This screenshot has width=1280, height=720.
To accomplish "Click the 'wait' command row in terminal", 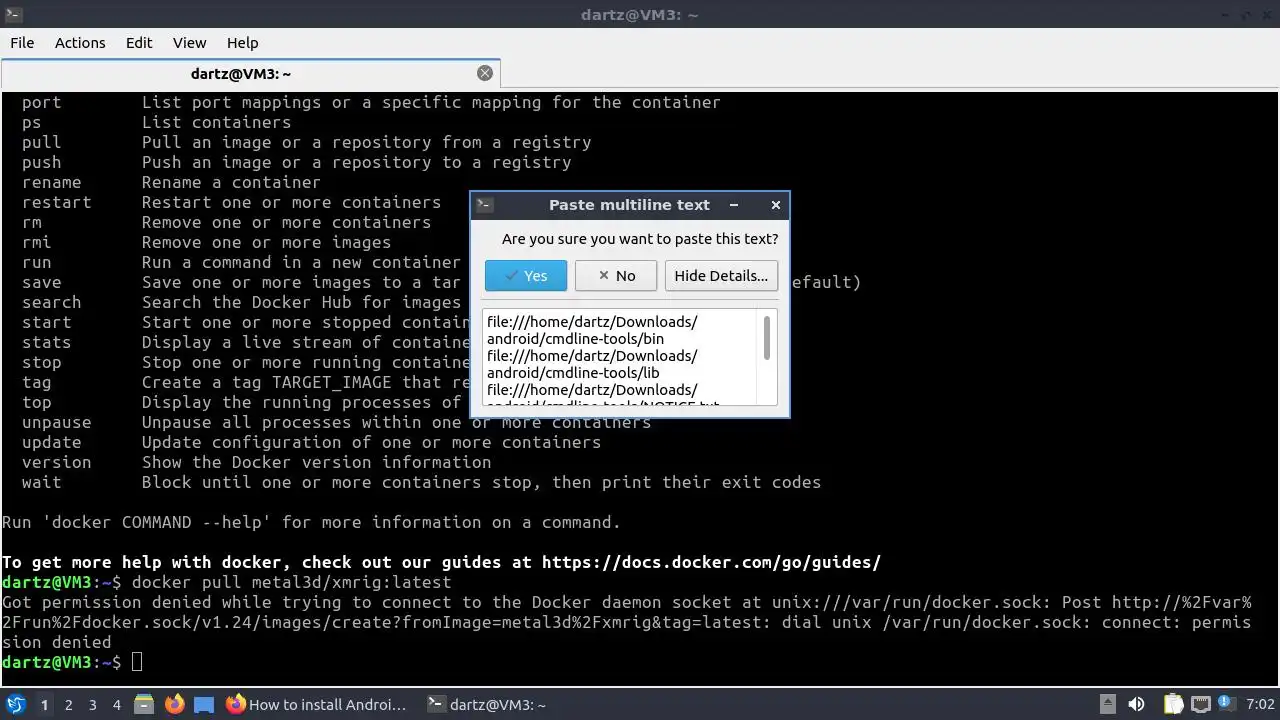I will [x=421, y=482].
